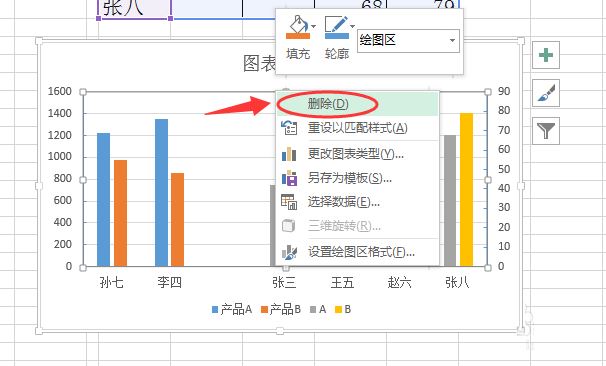Click the green plus Chart Elements button
This screenshot has width=606, height=366.
[x=546, y=55]
